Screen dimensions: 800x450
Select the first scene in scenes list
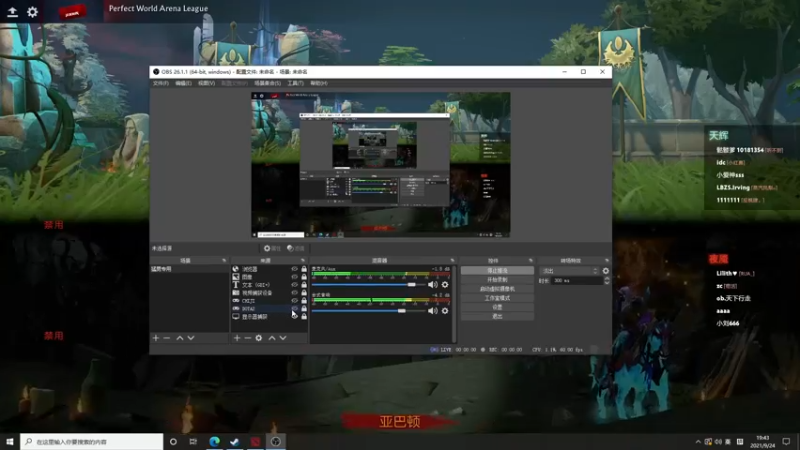189,269
